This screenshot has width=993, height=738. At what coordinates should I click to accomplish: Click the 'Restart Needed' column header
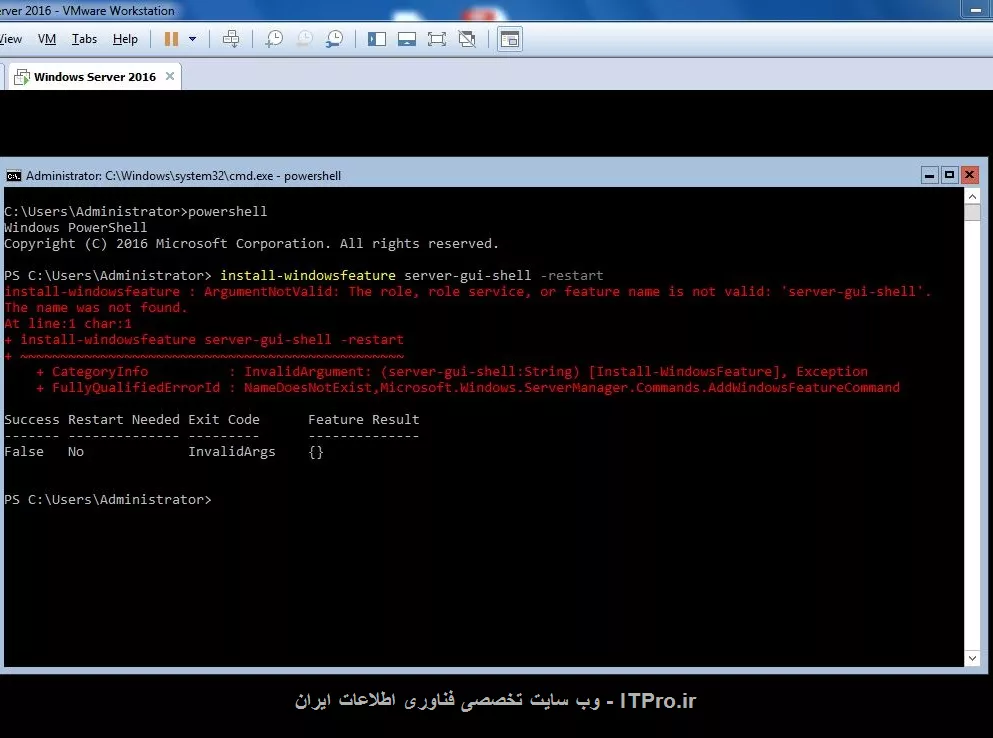[124, 419]
